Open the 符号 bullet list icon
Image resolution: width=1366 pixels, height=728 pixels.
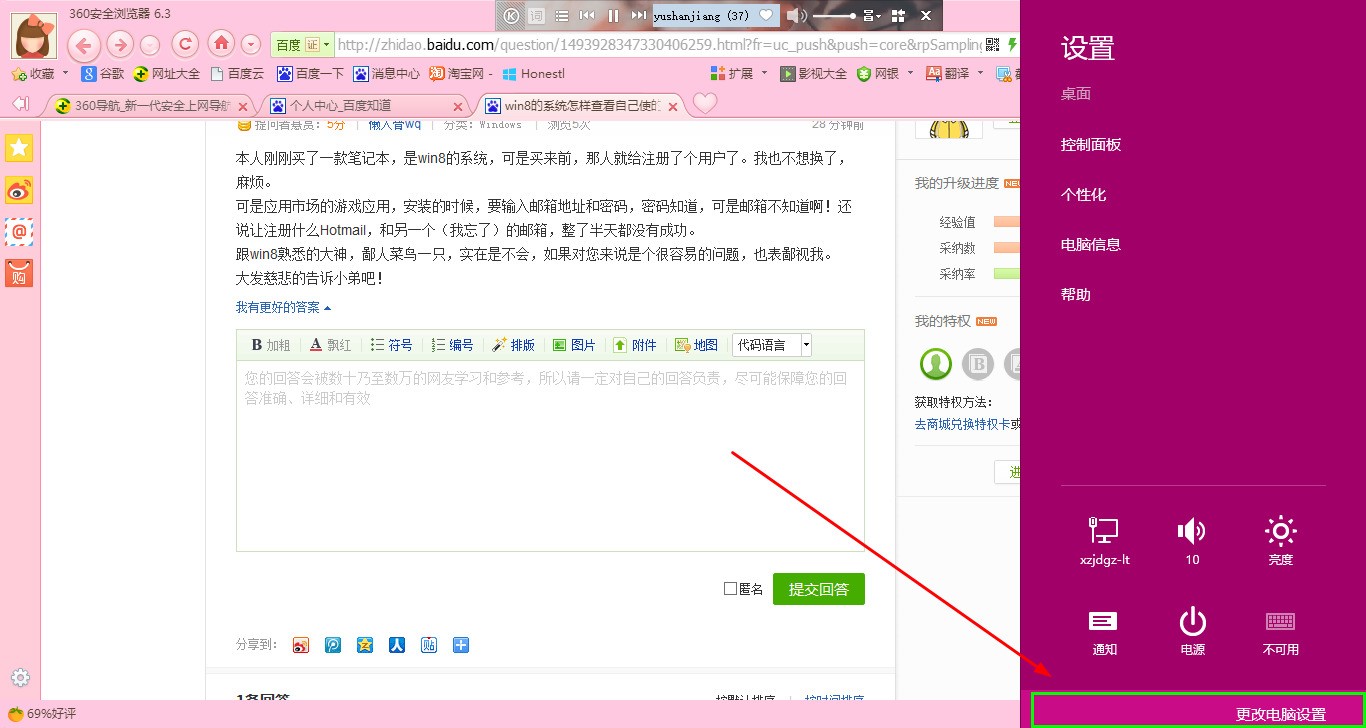pos(391,344)
